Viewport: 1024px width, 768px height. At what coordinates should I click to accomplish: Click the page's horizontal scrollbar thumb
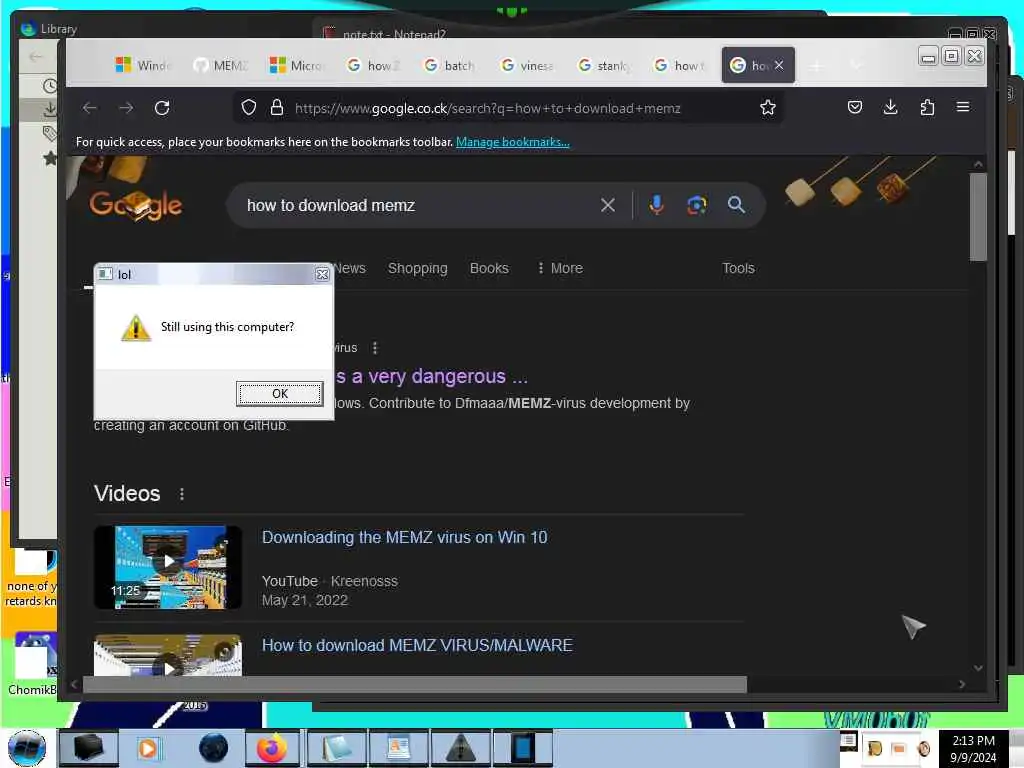[415, 684]
